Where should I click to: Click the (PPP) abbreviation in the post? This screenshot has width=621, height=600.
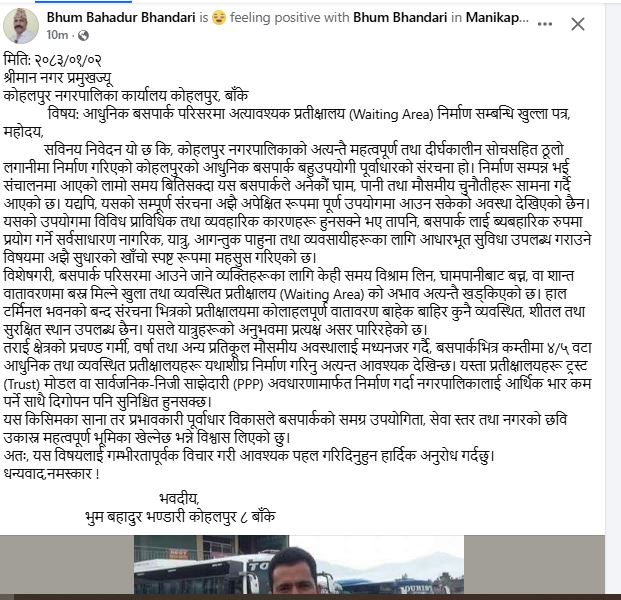[248, 384]
